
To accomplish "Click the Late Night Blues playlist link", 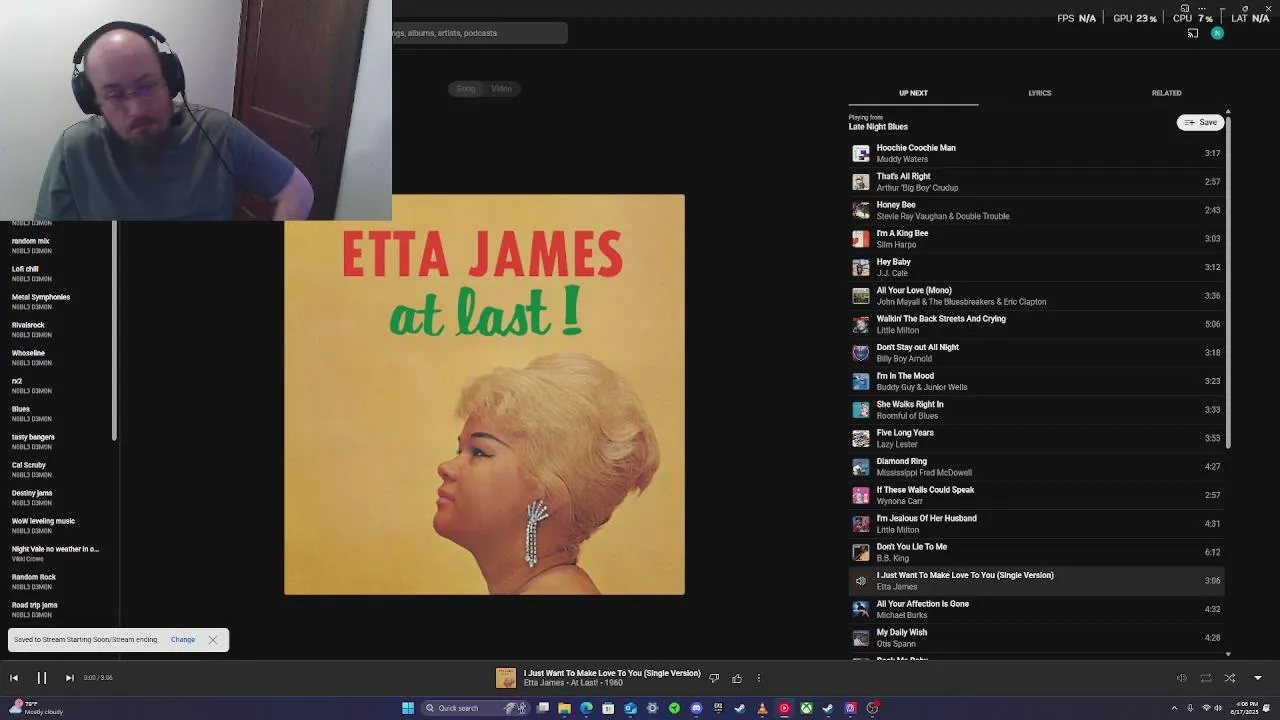I will (x=878, y=127).
